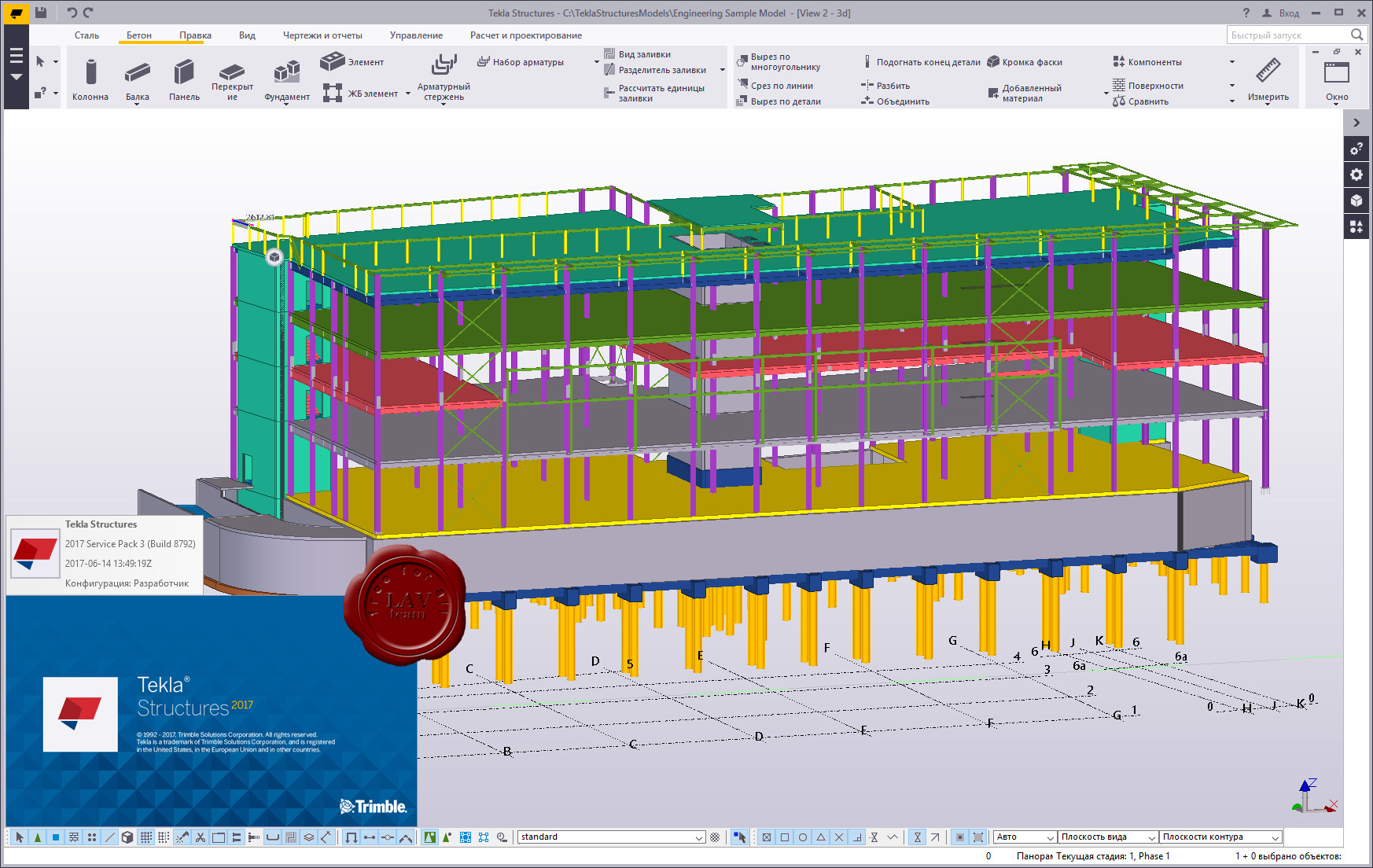Image resolution: width=1373 pixels, height=868 pixels.
Task: Expand the Поверхности dropdown arrow
Action: click(1232, 86)
